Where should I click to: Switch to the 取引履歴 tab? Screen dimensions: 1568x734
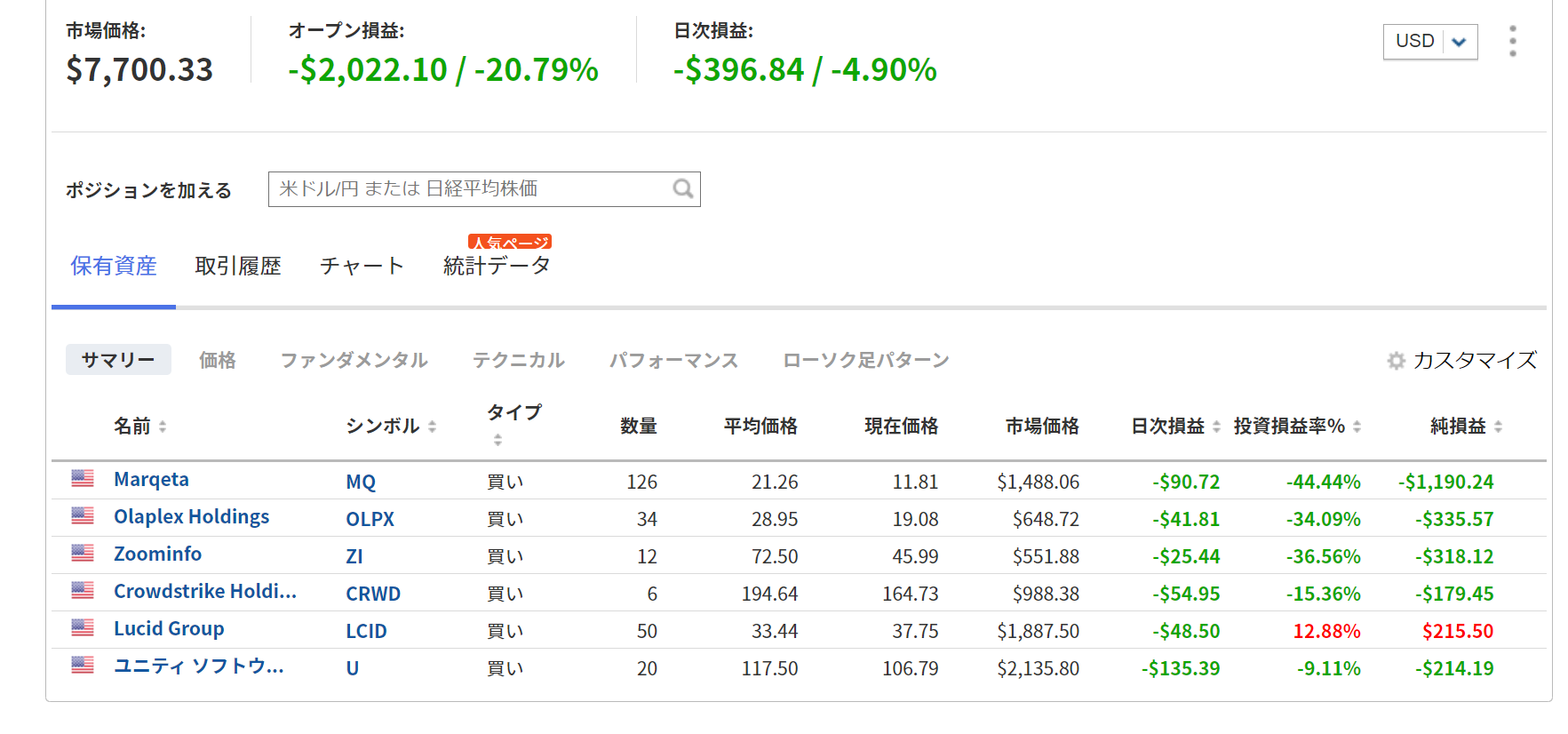coord(238,266)
